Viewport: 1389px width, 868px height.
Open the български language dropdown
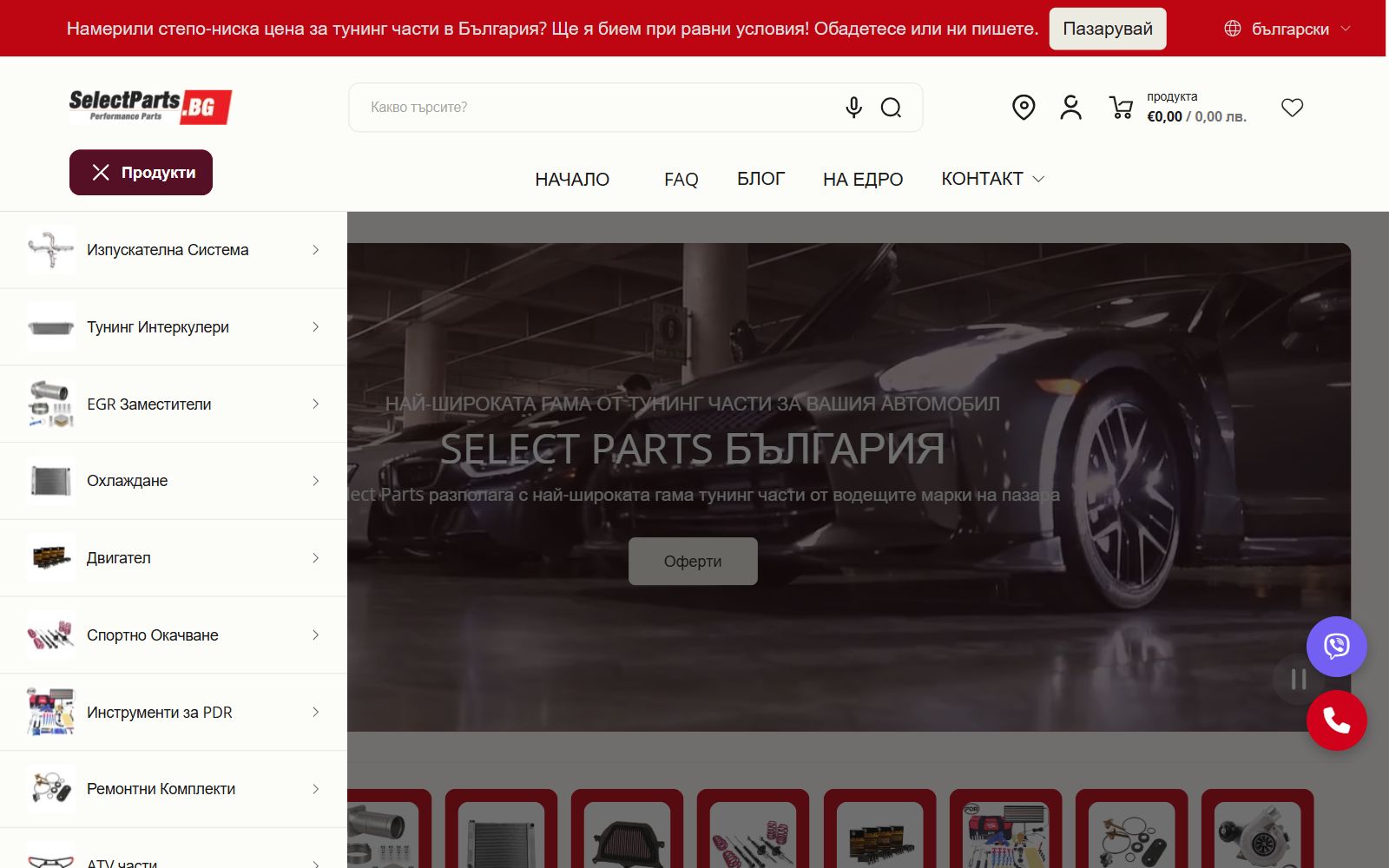tap(1288, 29)
